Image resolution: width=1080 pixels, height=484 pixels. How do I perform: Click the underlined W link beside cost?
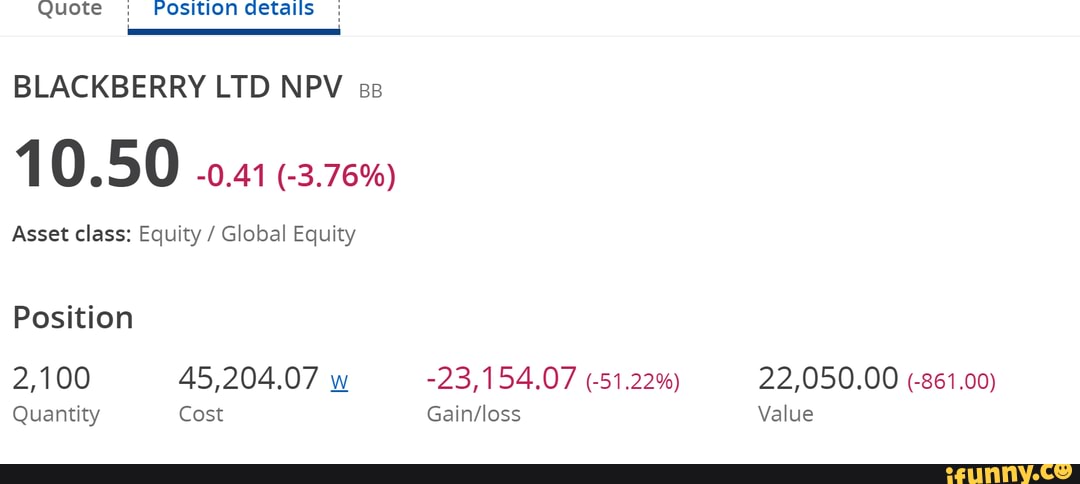pyautogui.click(x=339, y=382)
